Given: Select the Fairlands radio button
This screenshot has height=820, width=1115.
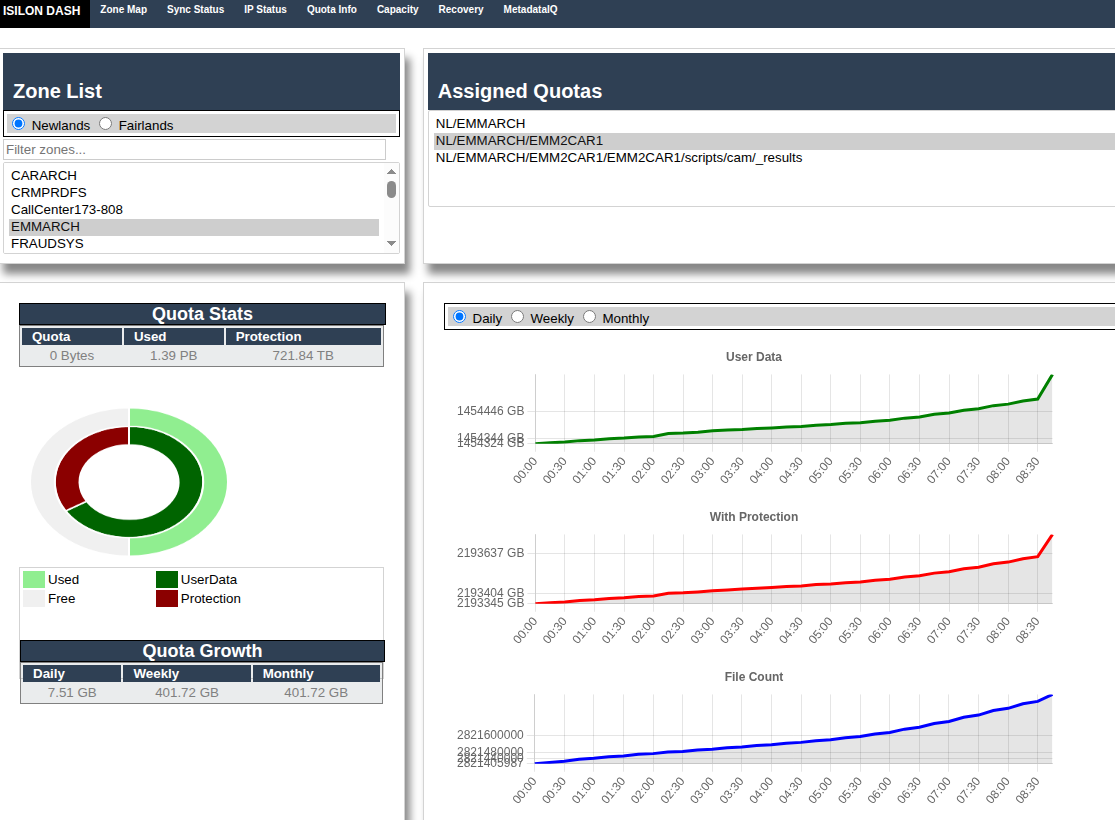Looking at the screenshot, I should (x=106, y=124).
